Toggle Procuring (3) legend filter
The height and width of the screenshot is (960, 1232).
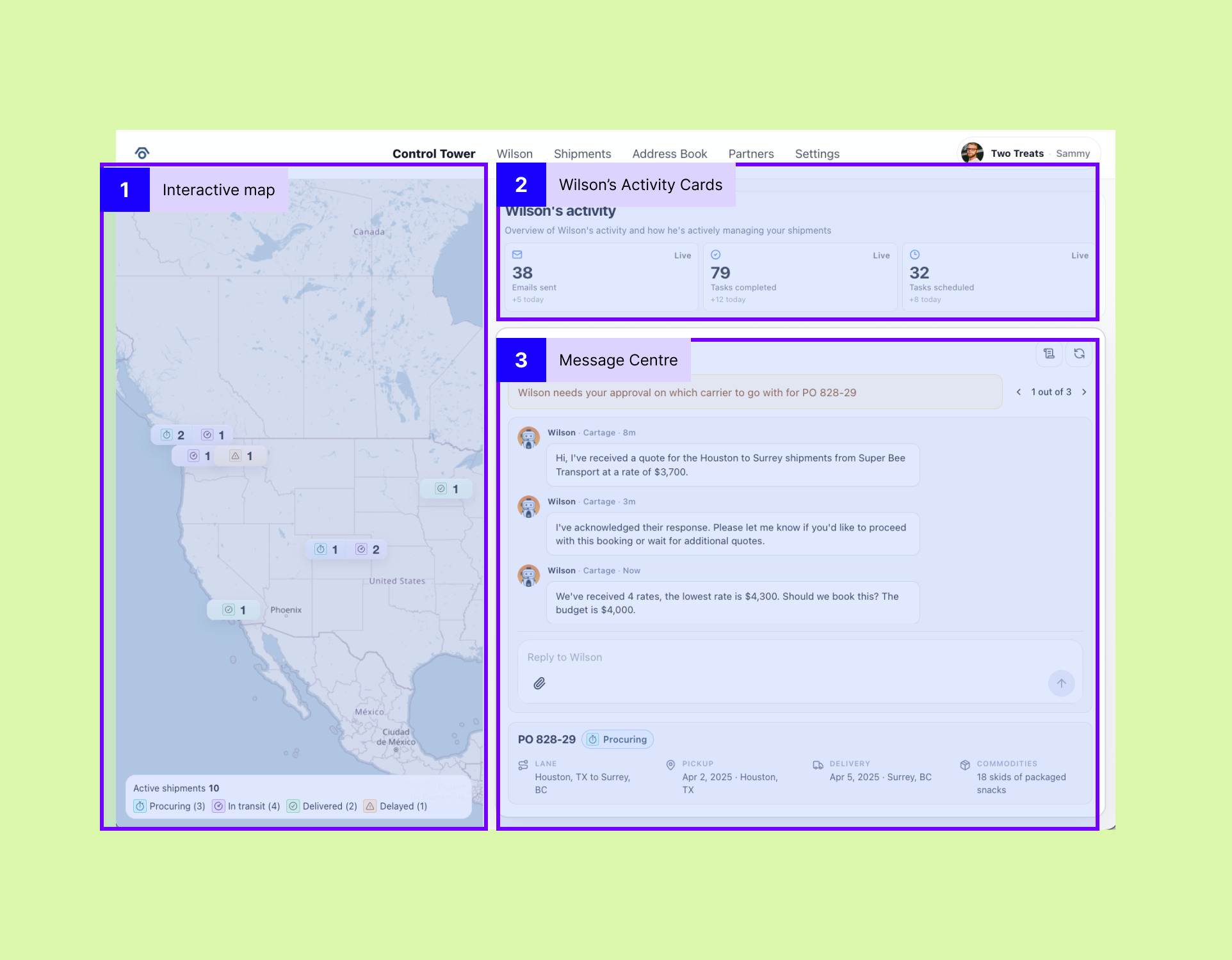click(x=170, y=806)
